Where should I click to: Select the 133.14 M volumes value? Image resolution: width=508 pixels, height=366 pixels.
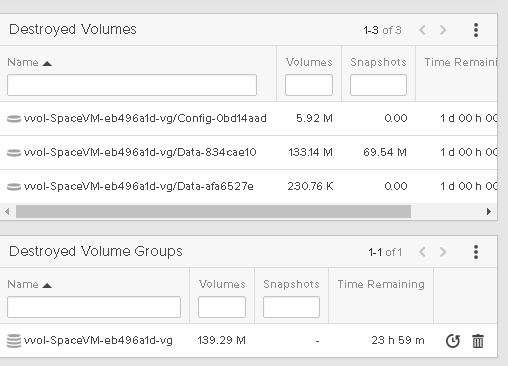[x=310, y=152]
